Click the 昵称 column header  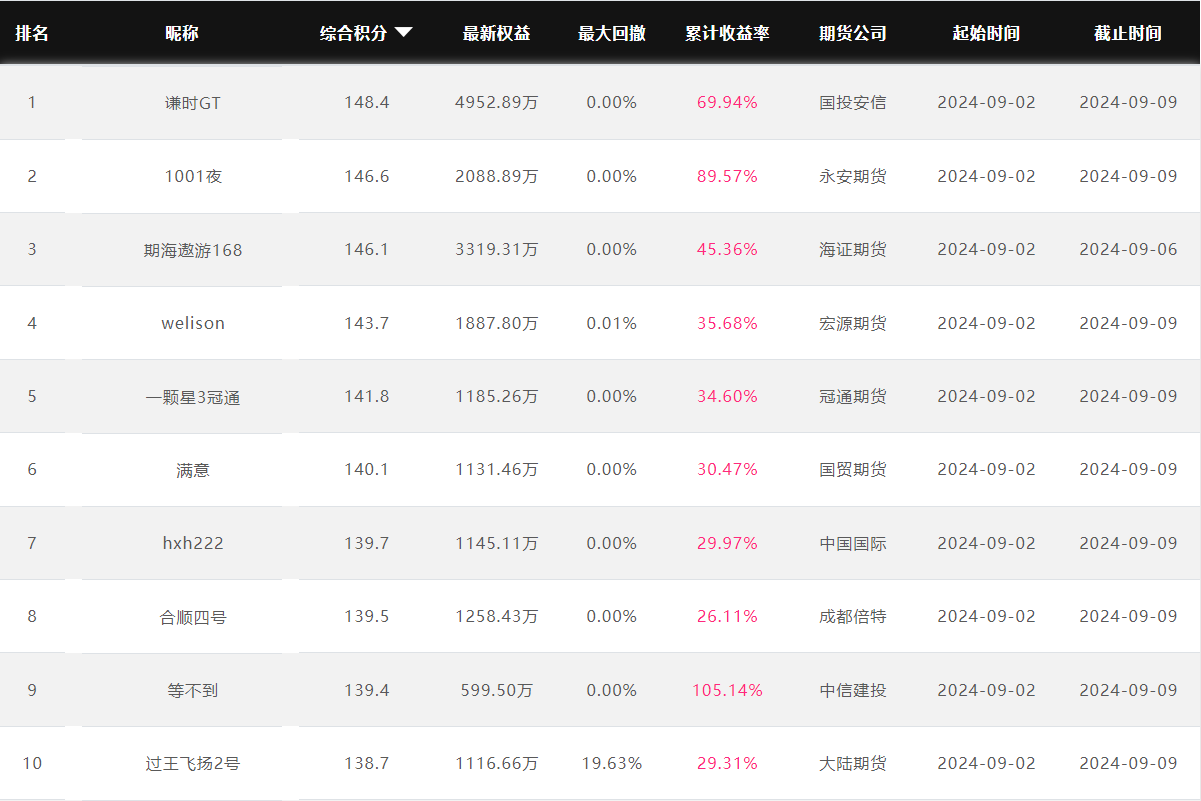pyautogui.click(x=182, y=33)
